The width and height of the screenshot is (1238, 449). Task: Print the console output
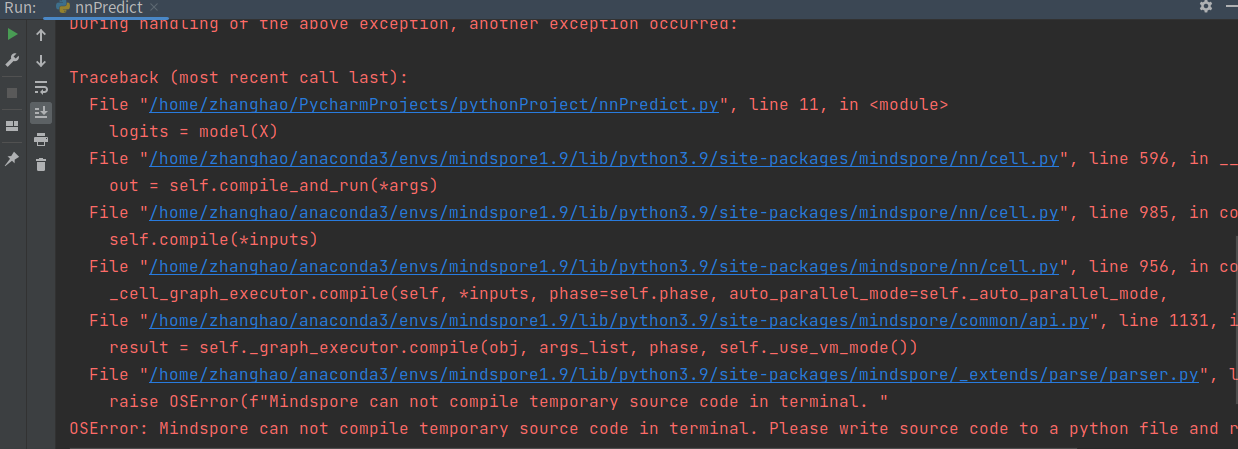[x=41, y=139]
